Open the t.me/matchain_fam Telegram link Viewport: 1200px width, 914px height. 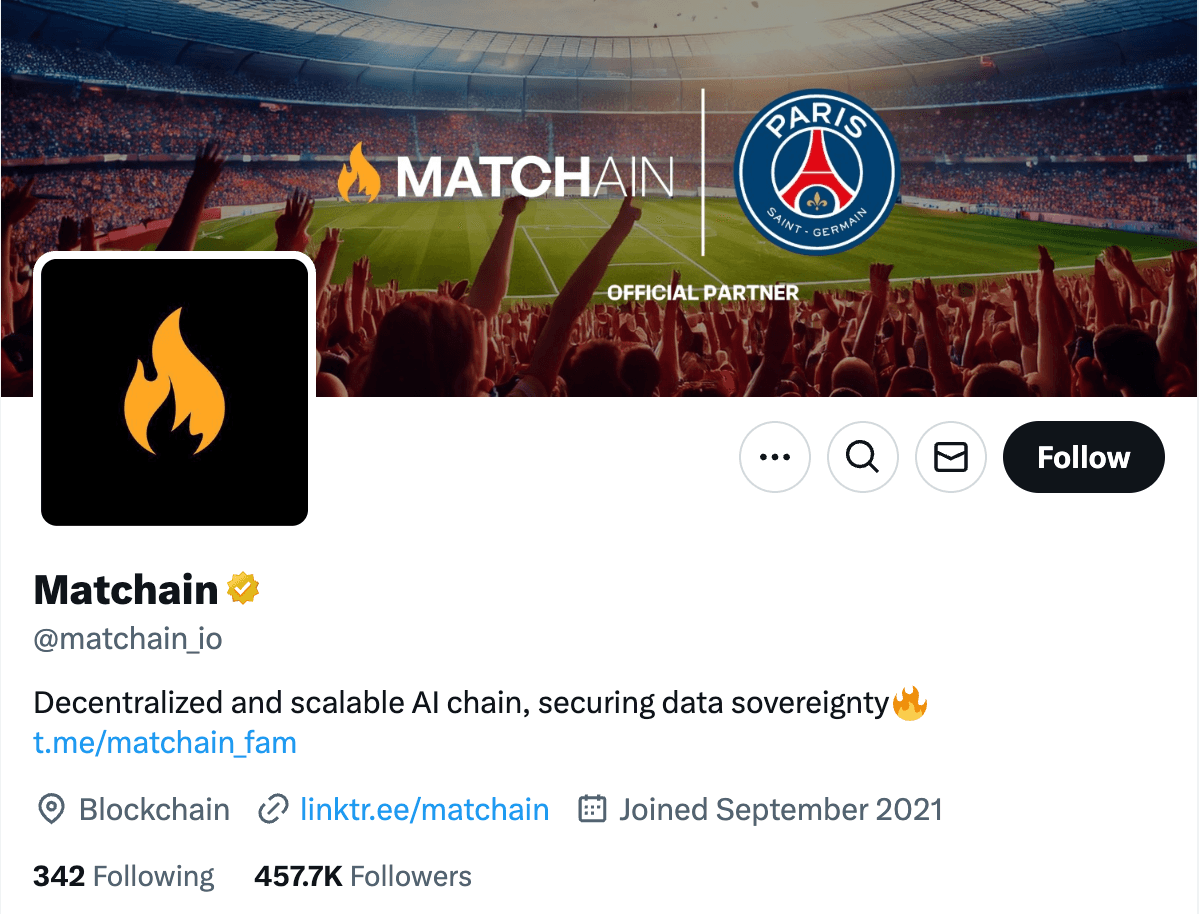pyautogui.click(x=165, y=743)
